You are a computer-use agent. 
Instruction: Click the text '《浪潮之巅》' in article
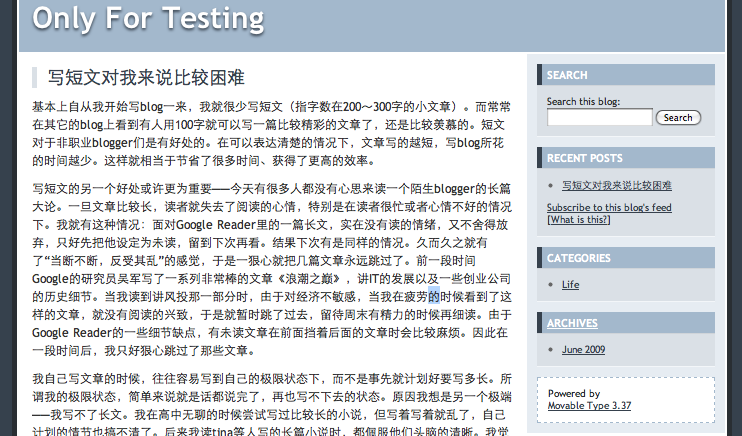tap(309, 279)
